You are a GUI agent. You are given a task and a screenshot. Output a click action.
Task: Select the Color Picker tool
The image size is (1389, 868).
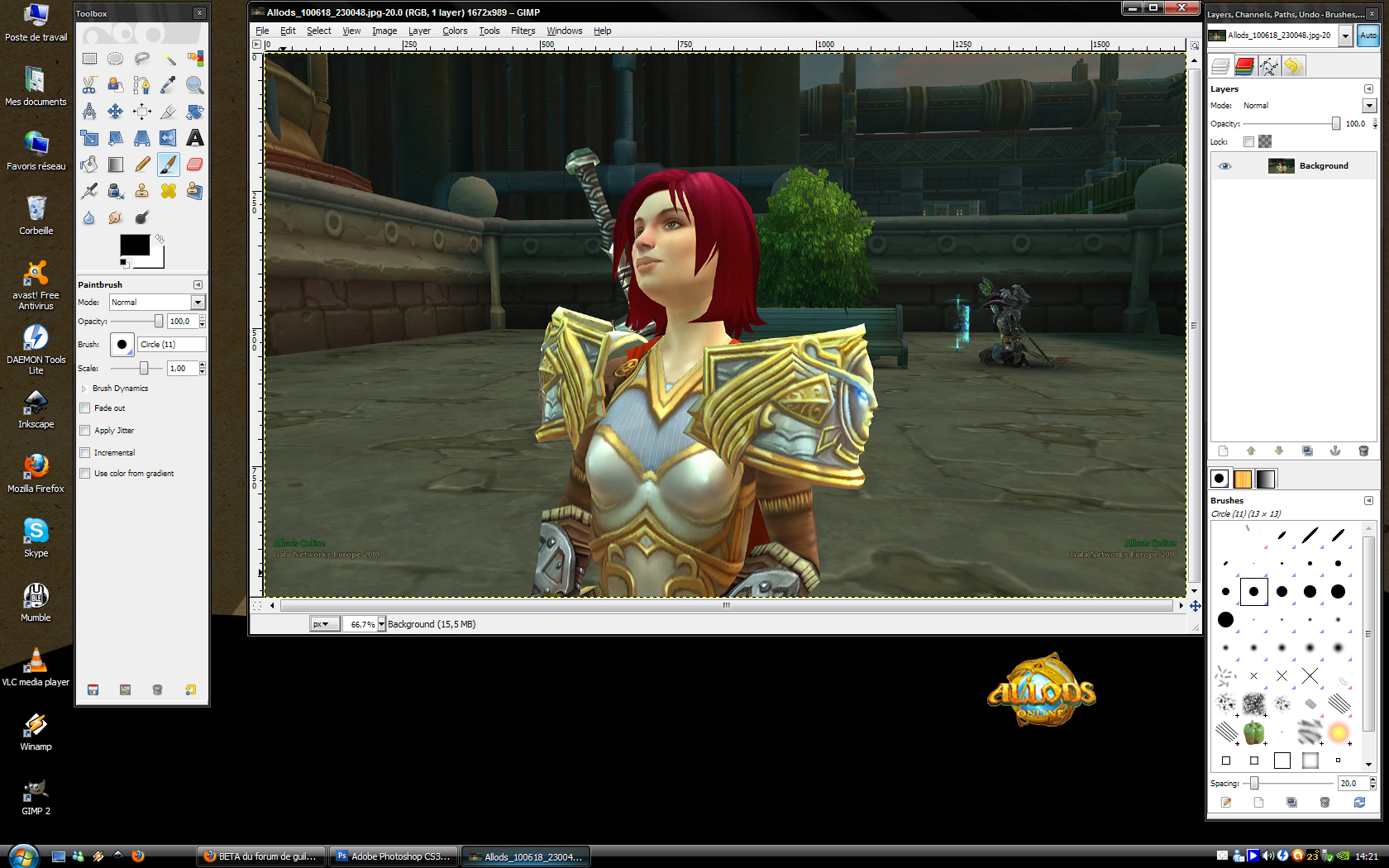tap(169, 85)
